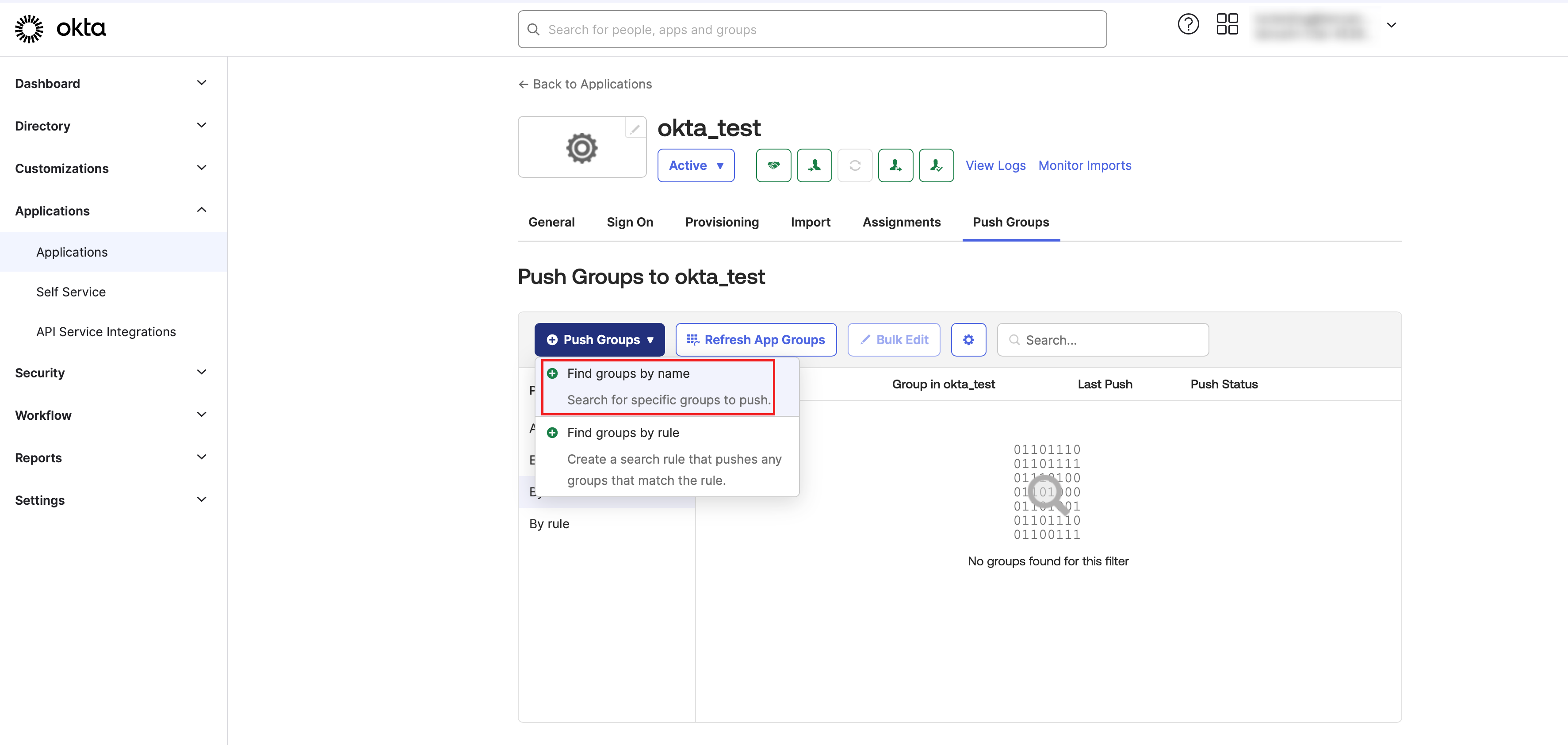Screen dimensions: 1568x745
Task: Click the handshake icon button
Action: pyautogui.click(x=773, y=166)
